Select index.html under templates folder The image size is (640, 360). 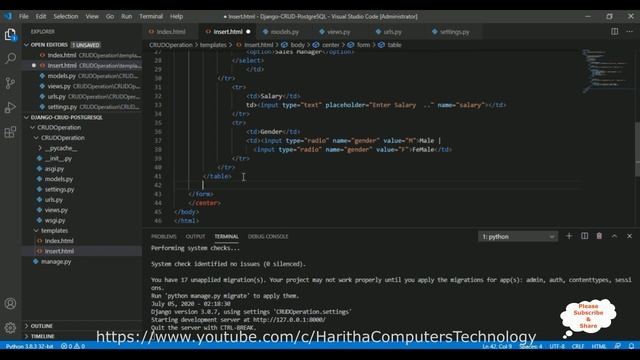coord(59,241)
